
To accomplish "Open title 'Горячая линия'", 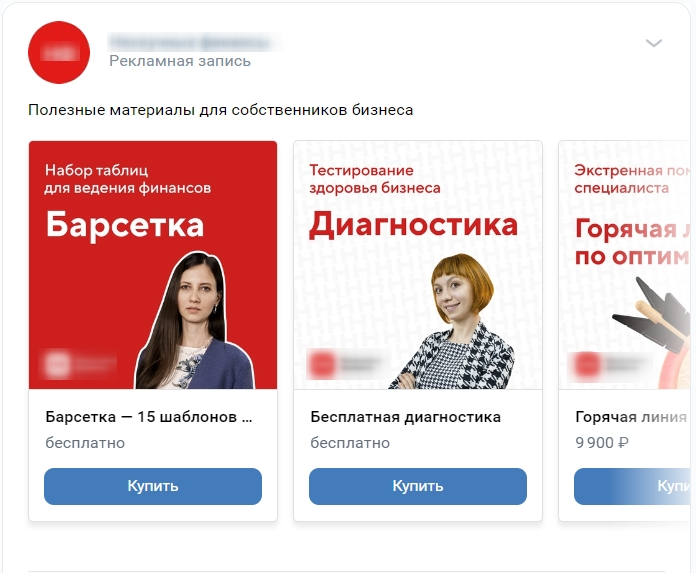I will pyautogui.click(x=631, y=417).
